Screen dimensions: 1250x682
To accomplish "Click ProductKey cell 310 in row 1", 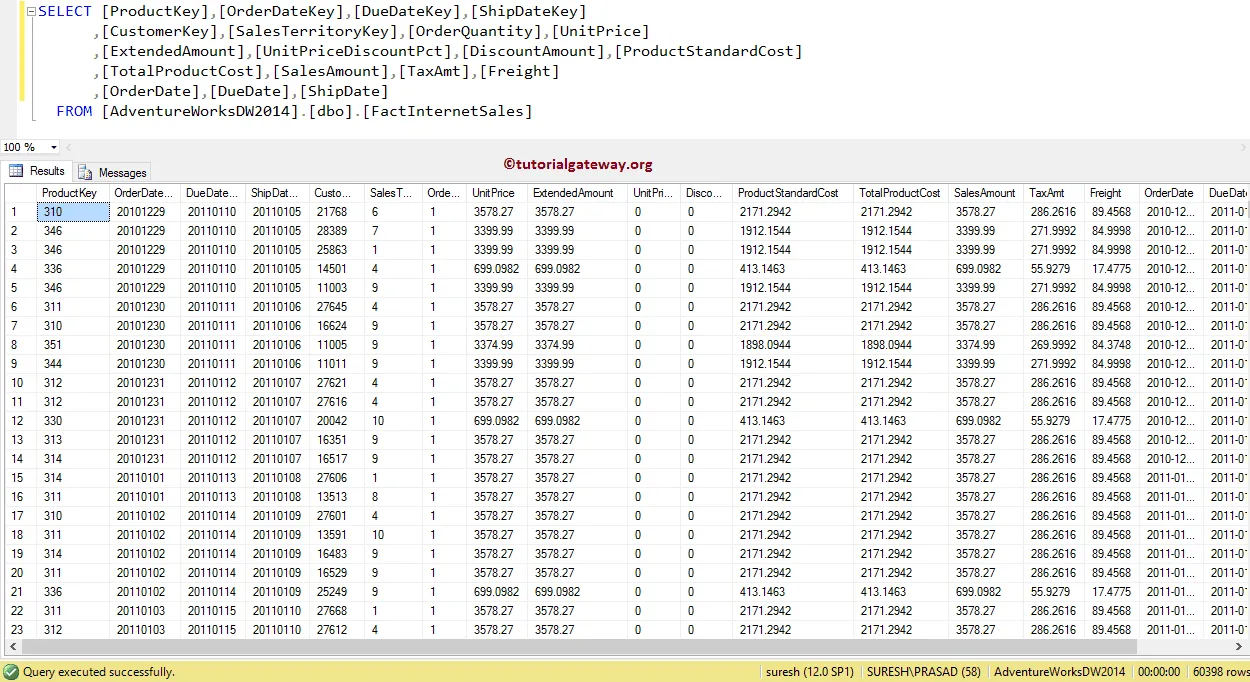I will tap(73, 212).
